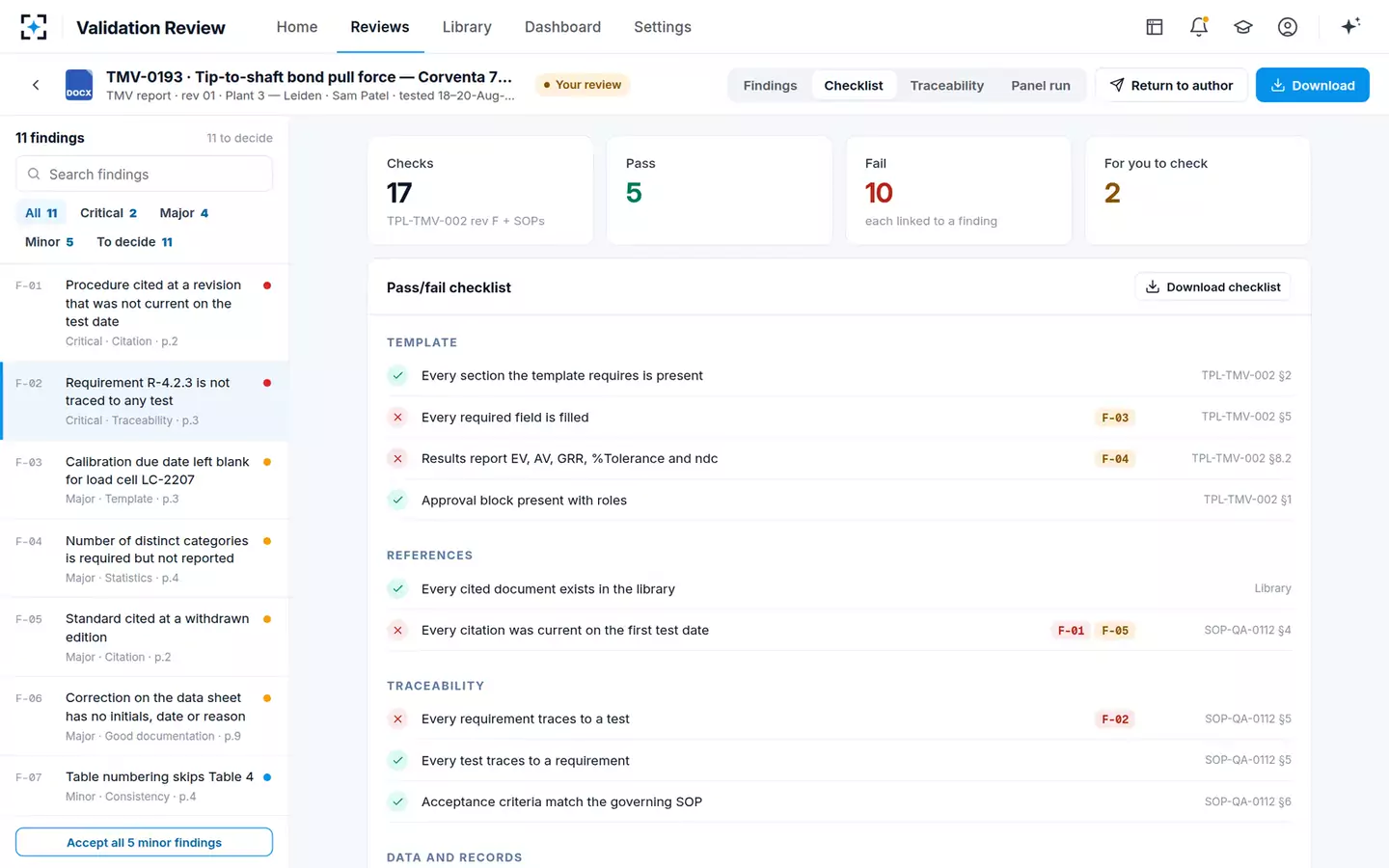This screenshot has height=868, width=1389.
Task: Click the F-02 tag on traceability row
Action: [x=1115, y=719]
